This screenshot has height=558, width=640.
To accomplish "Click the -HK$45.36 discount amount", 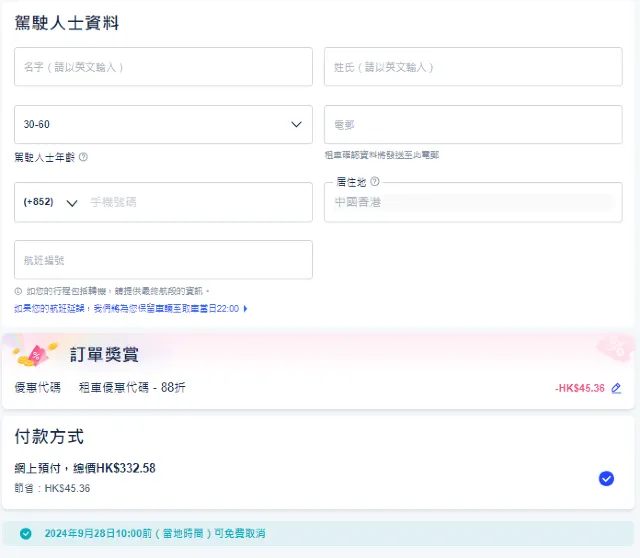I will tap(580, 388).
